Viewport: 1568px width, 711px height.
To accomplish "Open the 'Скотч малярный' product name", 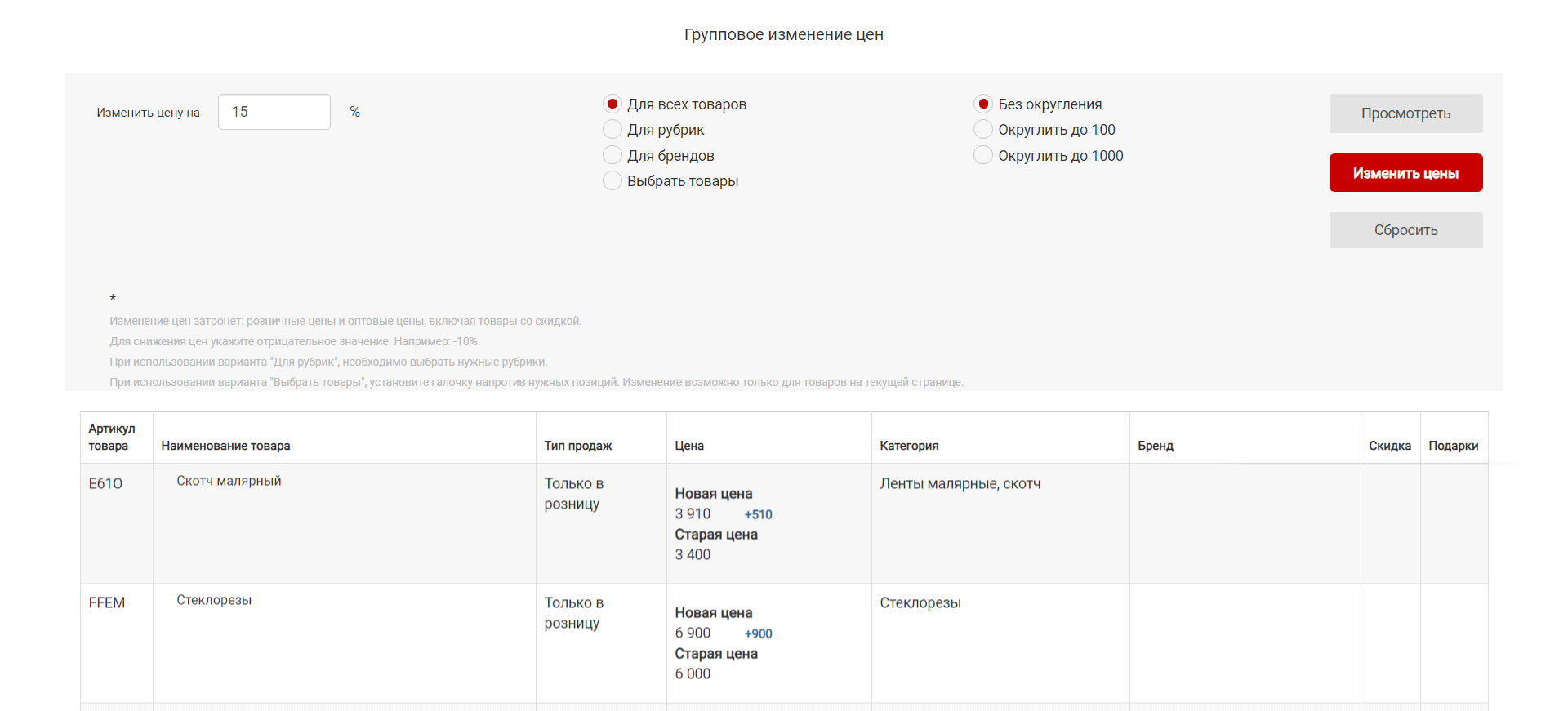I will (x=229, y=481).
